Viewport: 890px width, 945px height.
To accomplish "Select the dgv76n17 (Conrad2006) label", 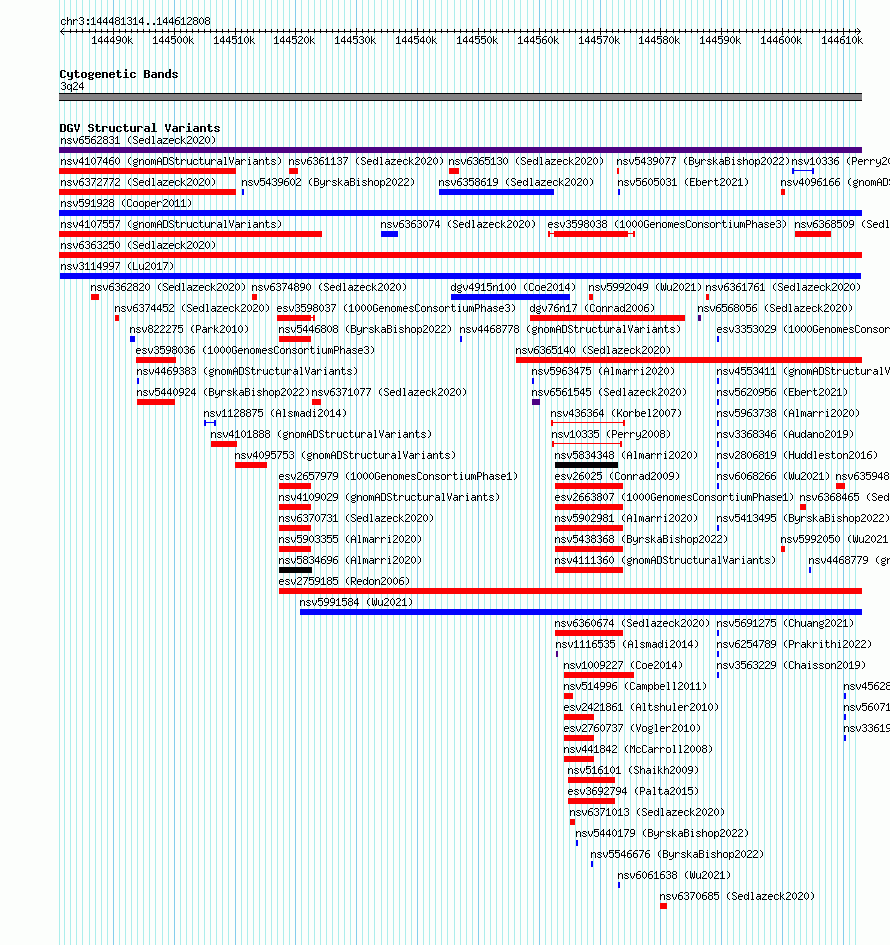I will 592,309.
